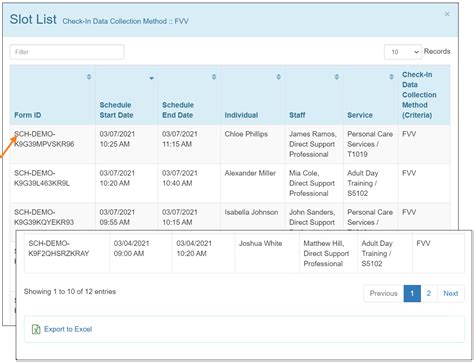Click Chloe Phillips cell
Screen dimensions: 474x362
(246, 134)
